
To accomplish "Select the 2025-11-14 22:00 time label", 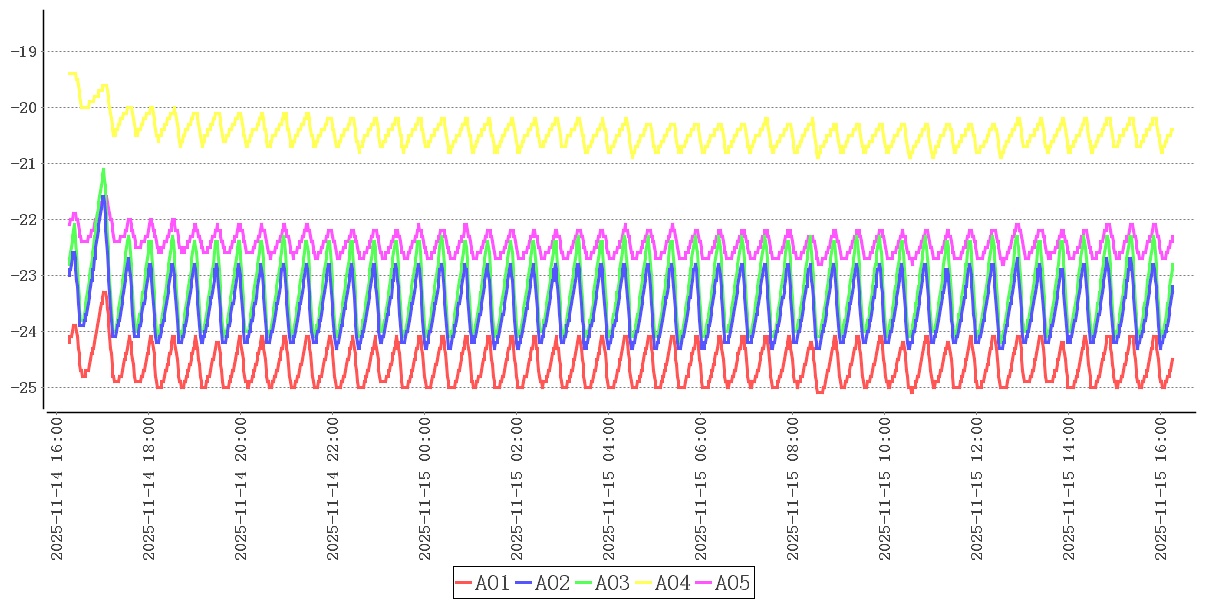I will [x=334, y=489].
